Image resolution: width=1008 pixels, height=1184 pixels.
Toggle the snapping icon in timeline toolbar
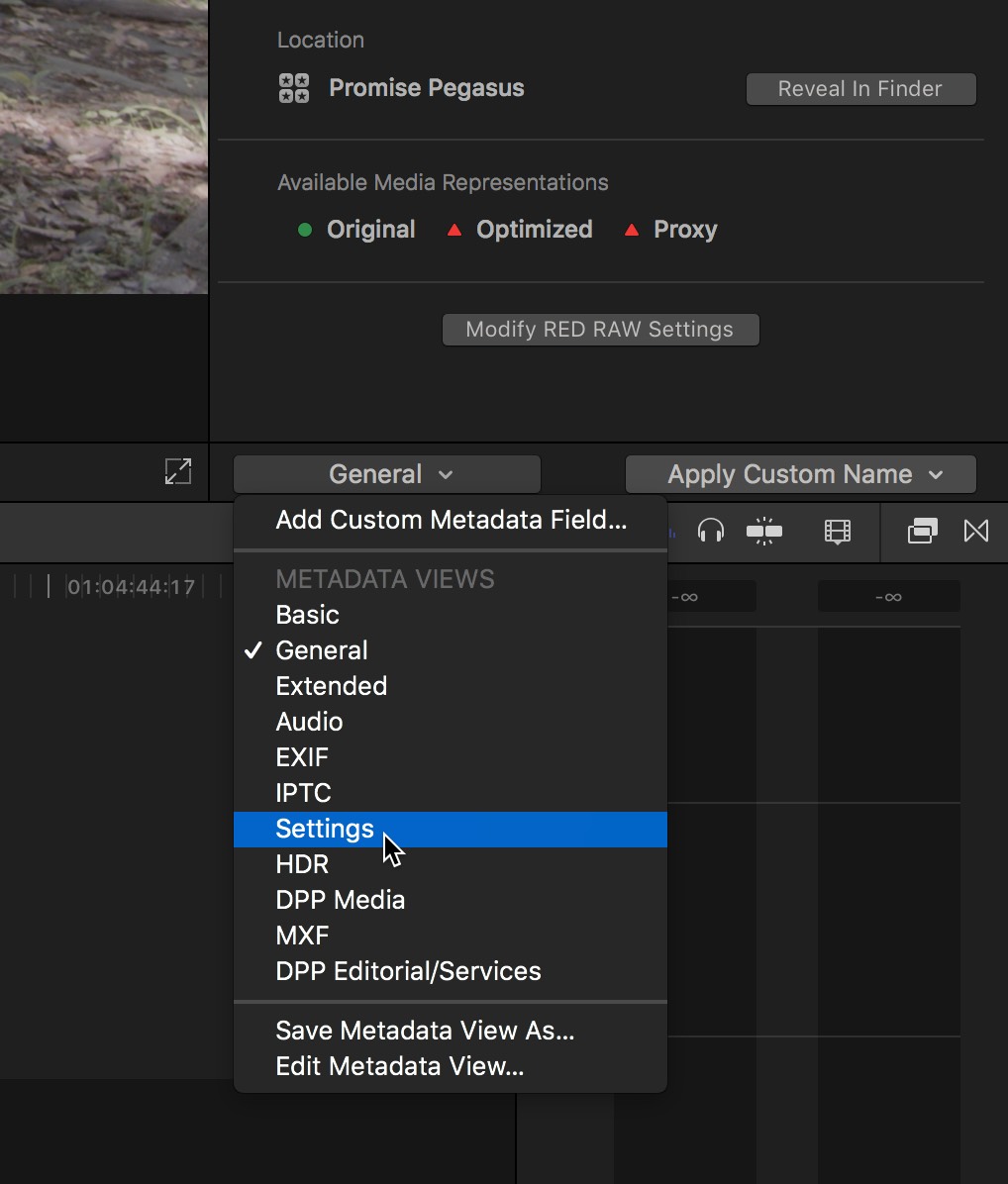(x=763, y=532)
